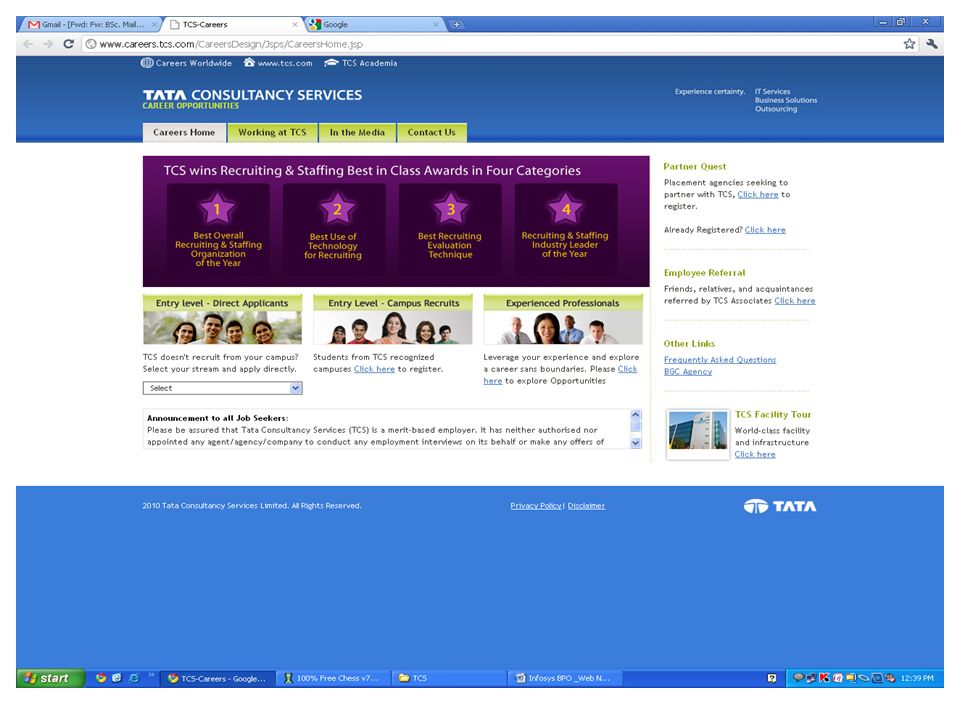Image resolution: width=960 pixels, height=720 pixels.
Task: Click the TATA logo in footer
Action: (x=780, y=506)
